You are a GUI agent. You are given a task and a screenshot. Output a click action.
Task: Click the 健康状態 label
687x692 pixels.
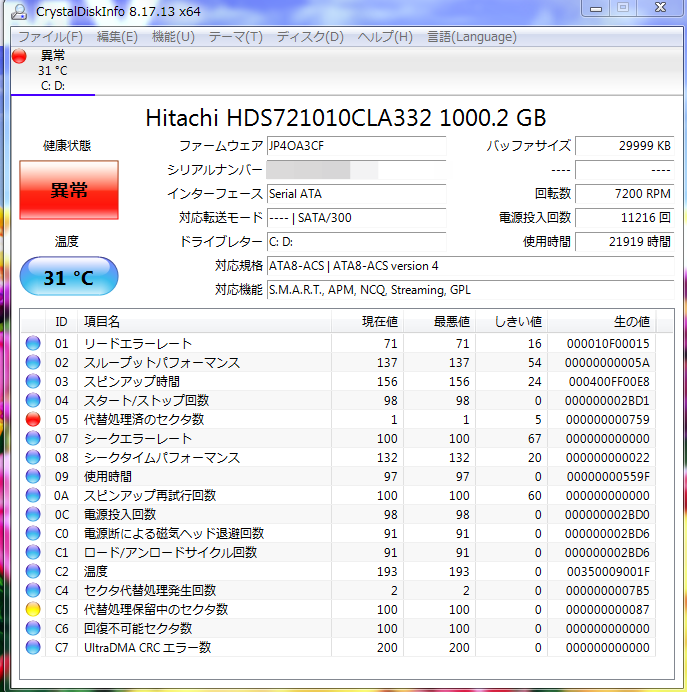(x=67, y=146)
